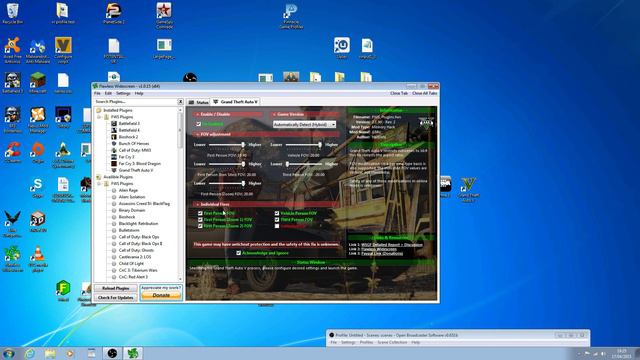Toggle the Acknowledge and Ignore checkbox

tap(238, 253)
